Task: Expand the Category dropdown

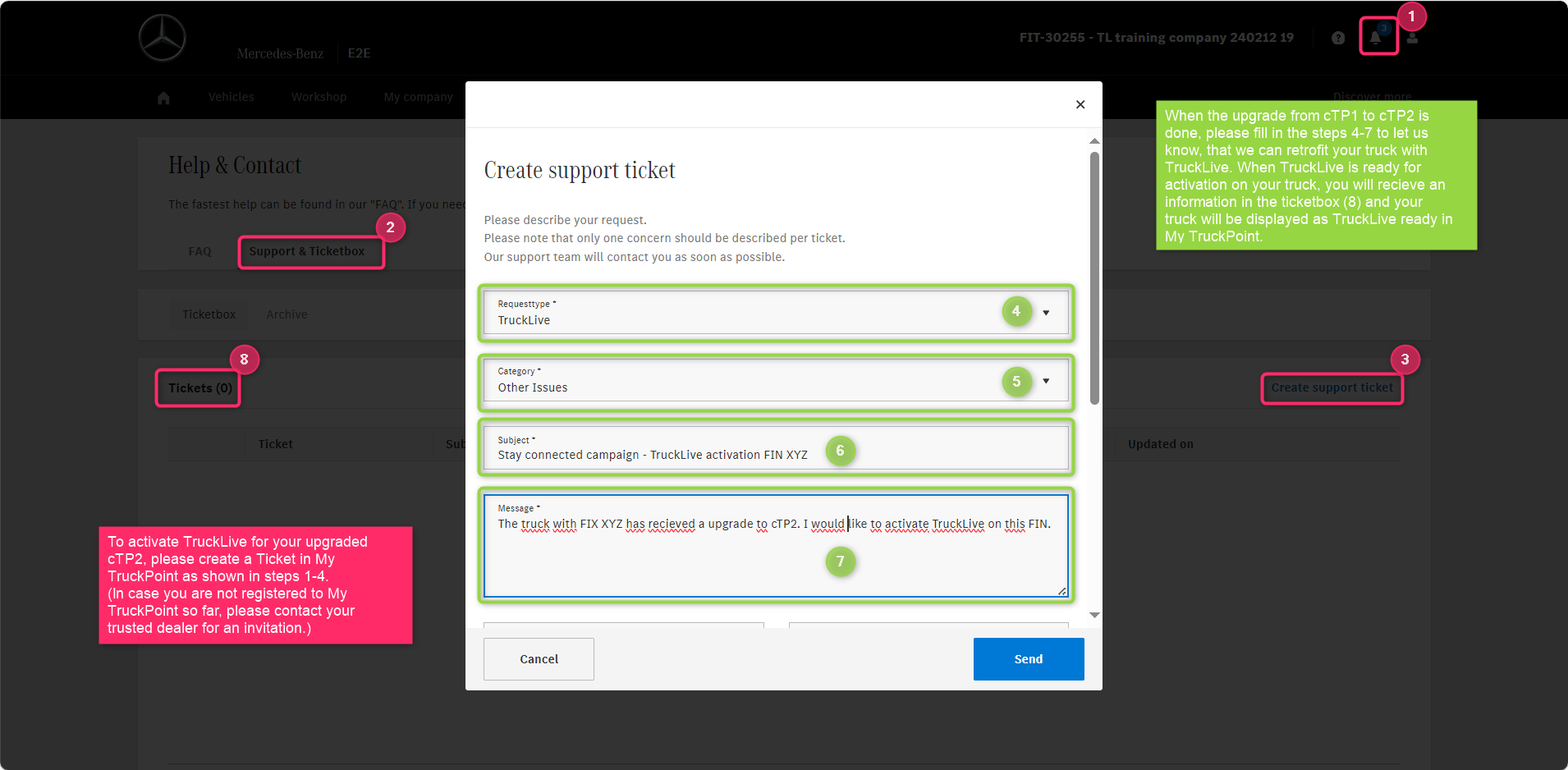Action: 1045,381
